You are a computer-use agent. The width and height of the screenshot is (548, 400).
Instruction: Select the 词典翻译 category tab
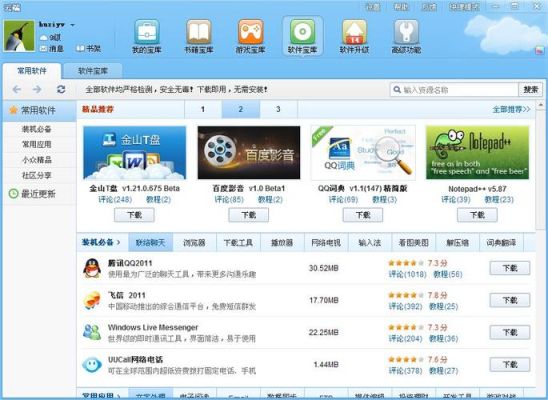(x=502, y=242)
